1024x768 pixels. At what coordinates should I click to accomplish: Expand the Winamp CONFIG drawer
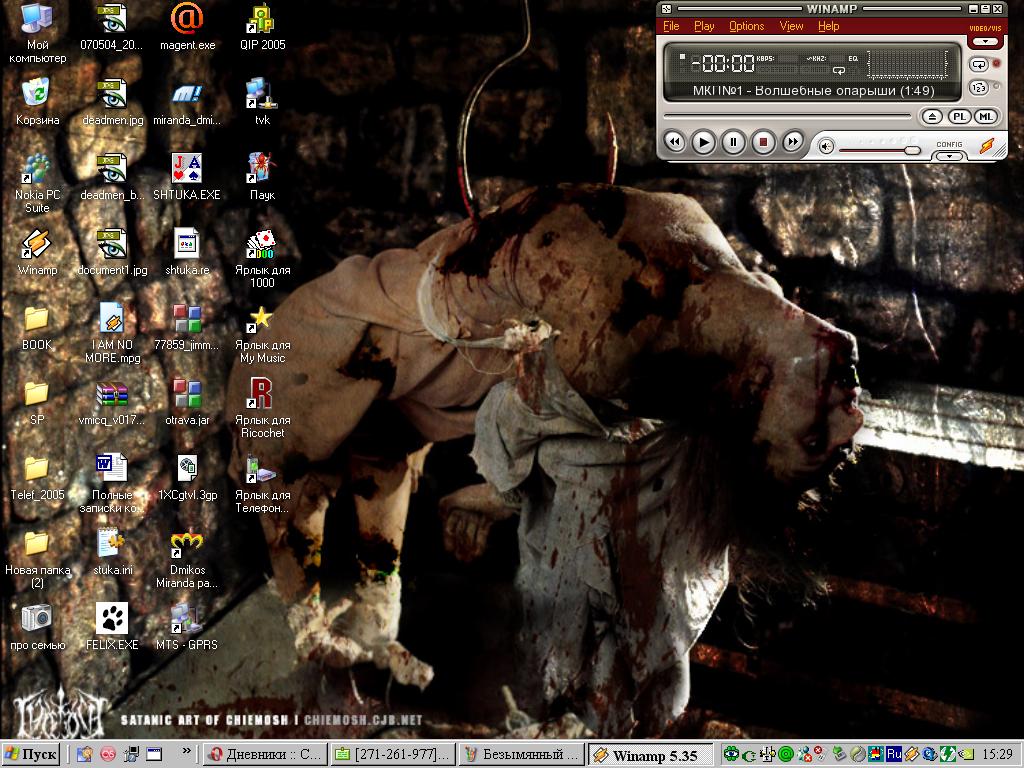(949, 156)
